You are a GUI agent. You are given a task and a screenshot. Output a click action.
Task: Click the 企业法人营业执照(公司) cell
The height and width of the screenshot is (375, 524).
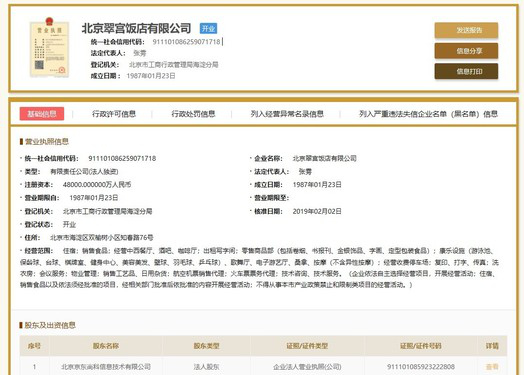(x=307, y=367)
